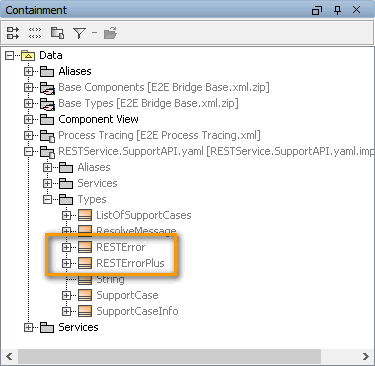Expand the RESTErrorPlus class node
Screen dimensions: 375x366
pyautogui.click(x=66, y=263)
